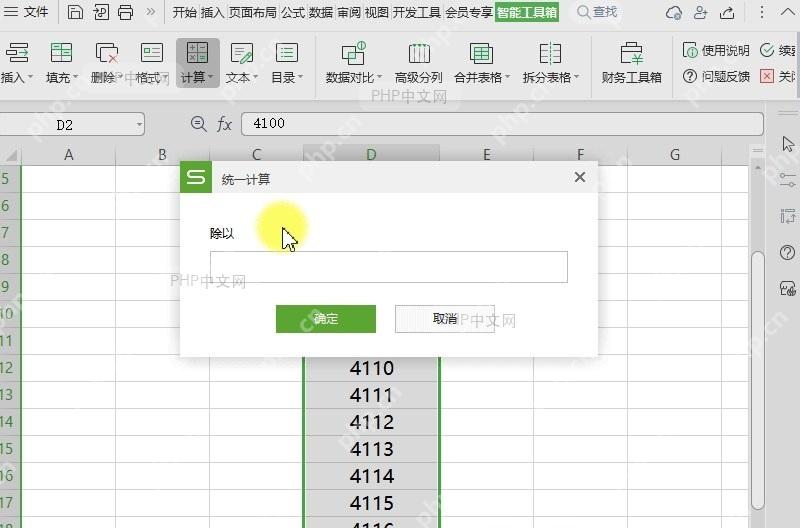
Task: Click the scroll up arrow of vertical scrollbar
Action: [x=758, y=167]
